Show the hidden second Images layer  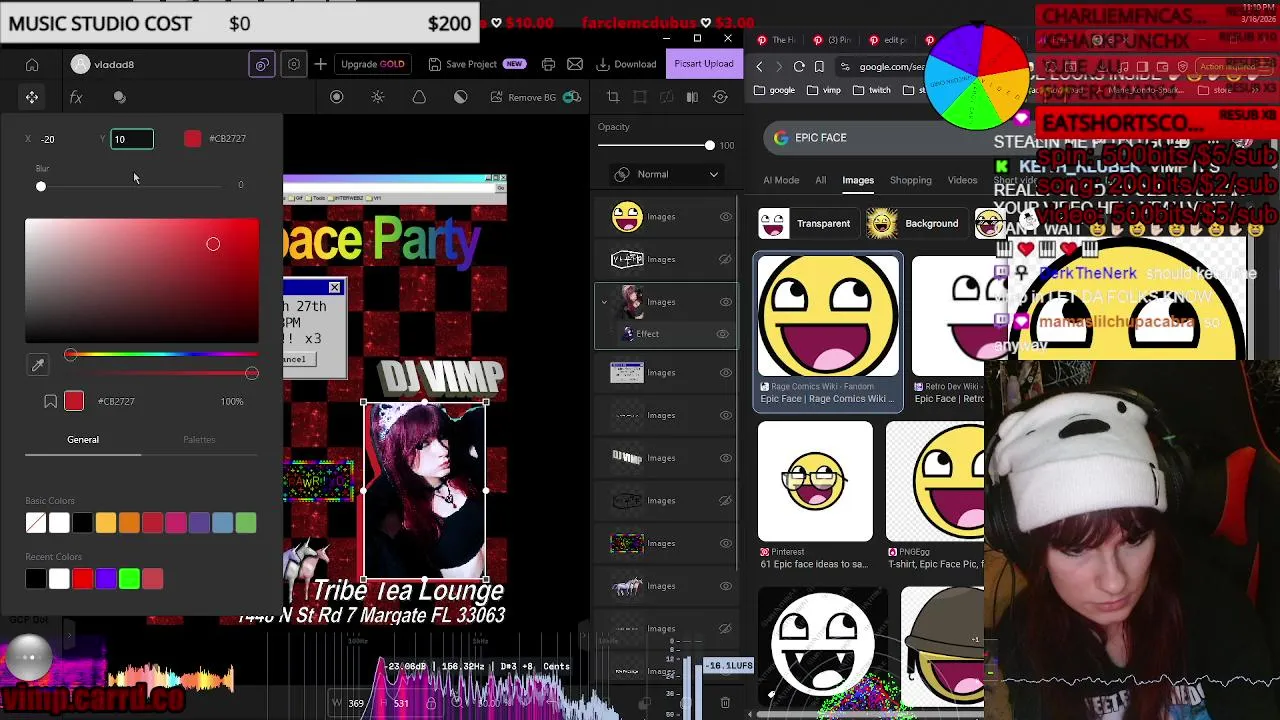(726, 259)
